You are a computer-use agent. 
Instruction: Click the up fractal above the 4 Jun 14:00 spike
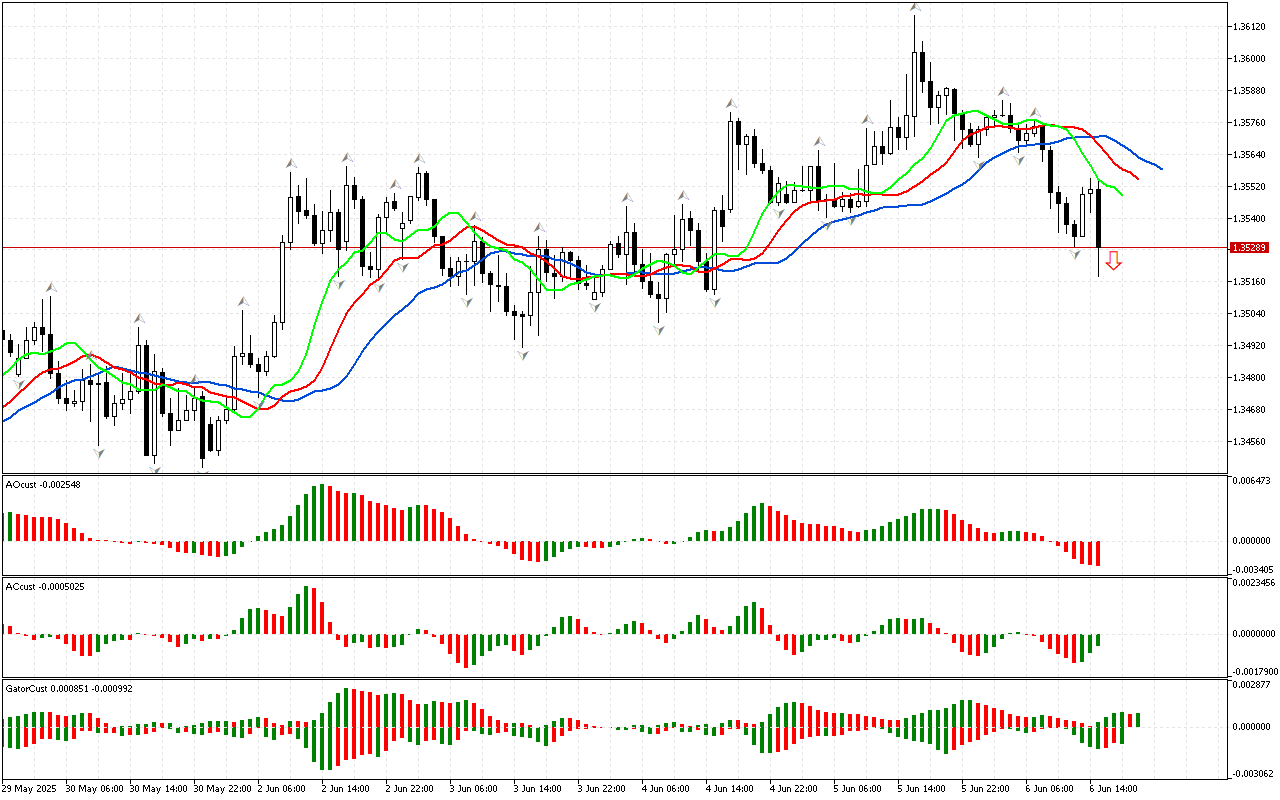coord(732,104)
